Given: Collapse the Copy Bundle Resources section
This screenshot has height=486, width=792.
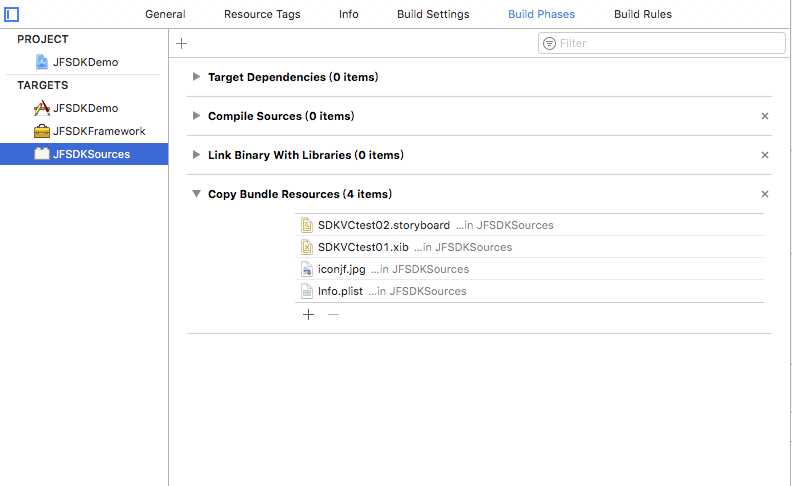Looking at the screenshot, I should coord(197,194).
